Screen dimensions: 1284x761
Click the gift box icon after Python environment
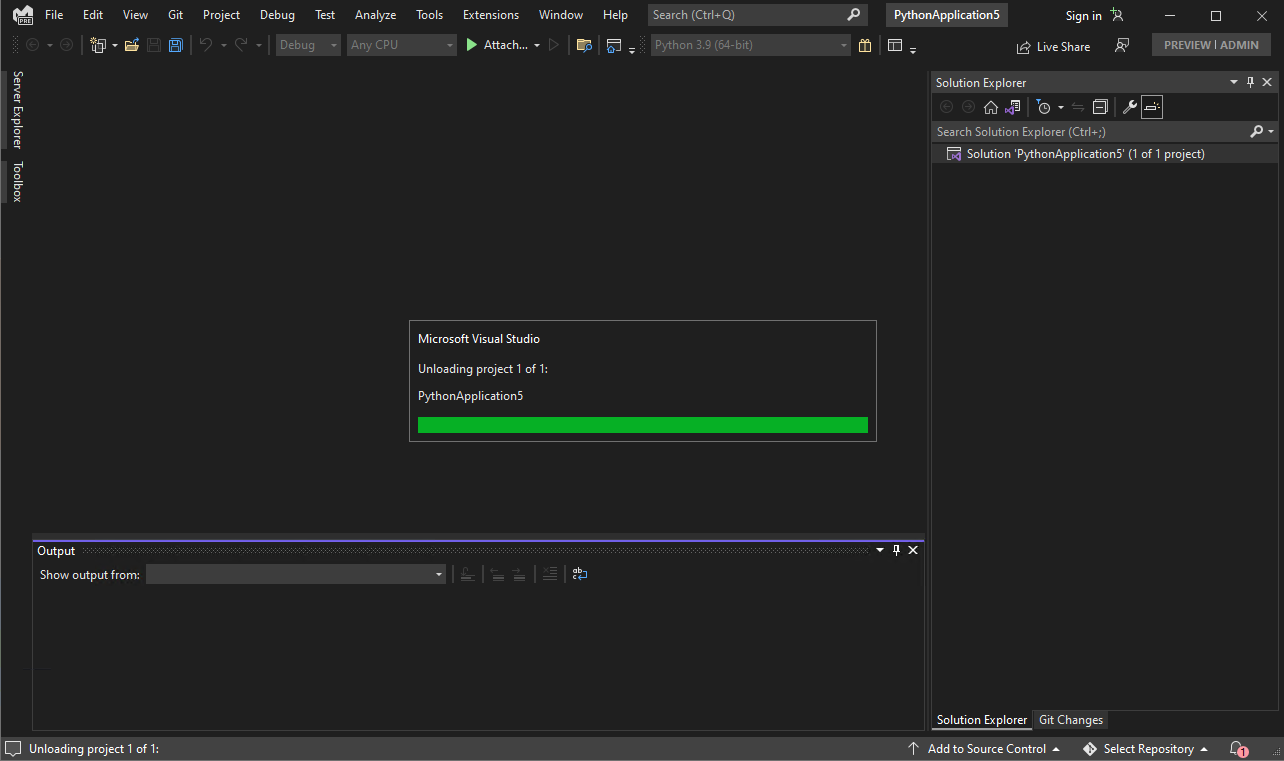coord(865,45)
